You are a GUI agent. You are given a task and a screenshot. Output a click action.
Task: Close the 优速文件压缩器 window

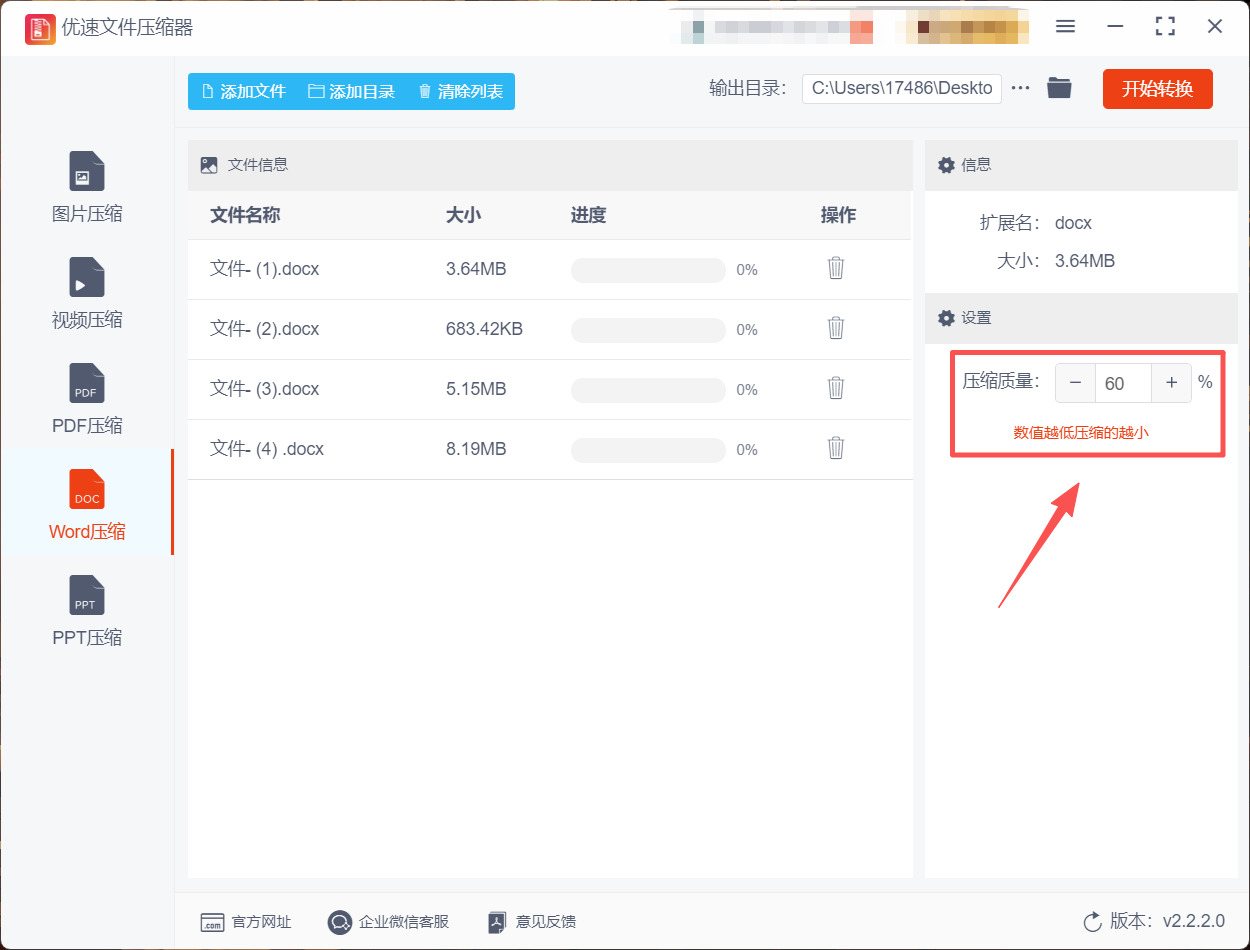tap(1215, 27)
